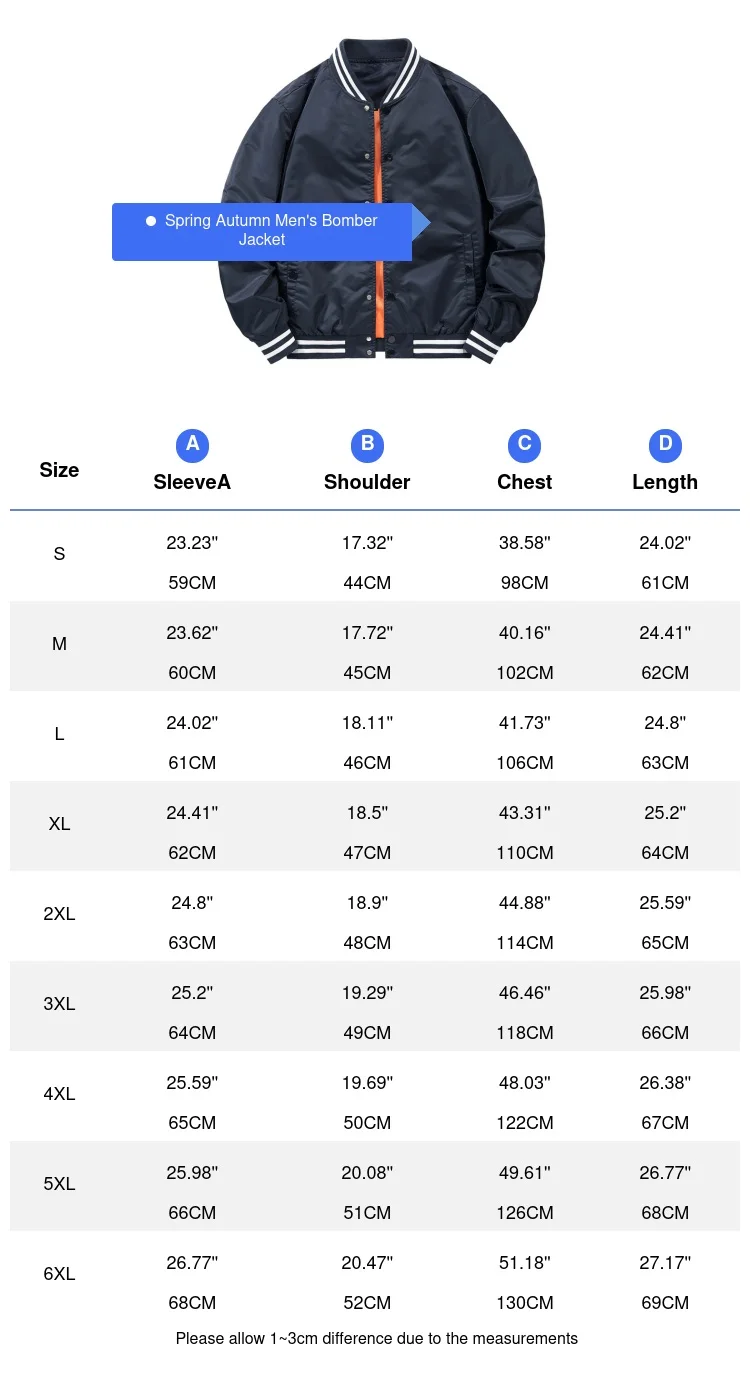
Task: Click the SleeveA column header text
Action: [x=192, y=482]
